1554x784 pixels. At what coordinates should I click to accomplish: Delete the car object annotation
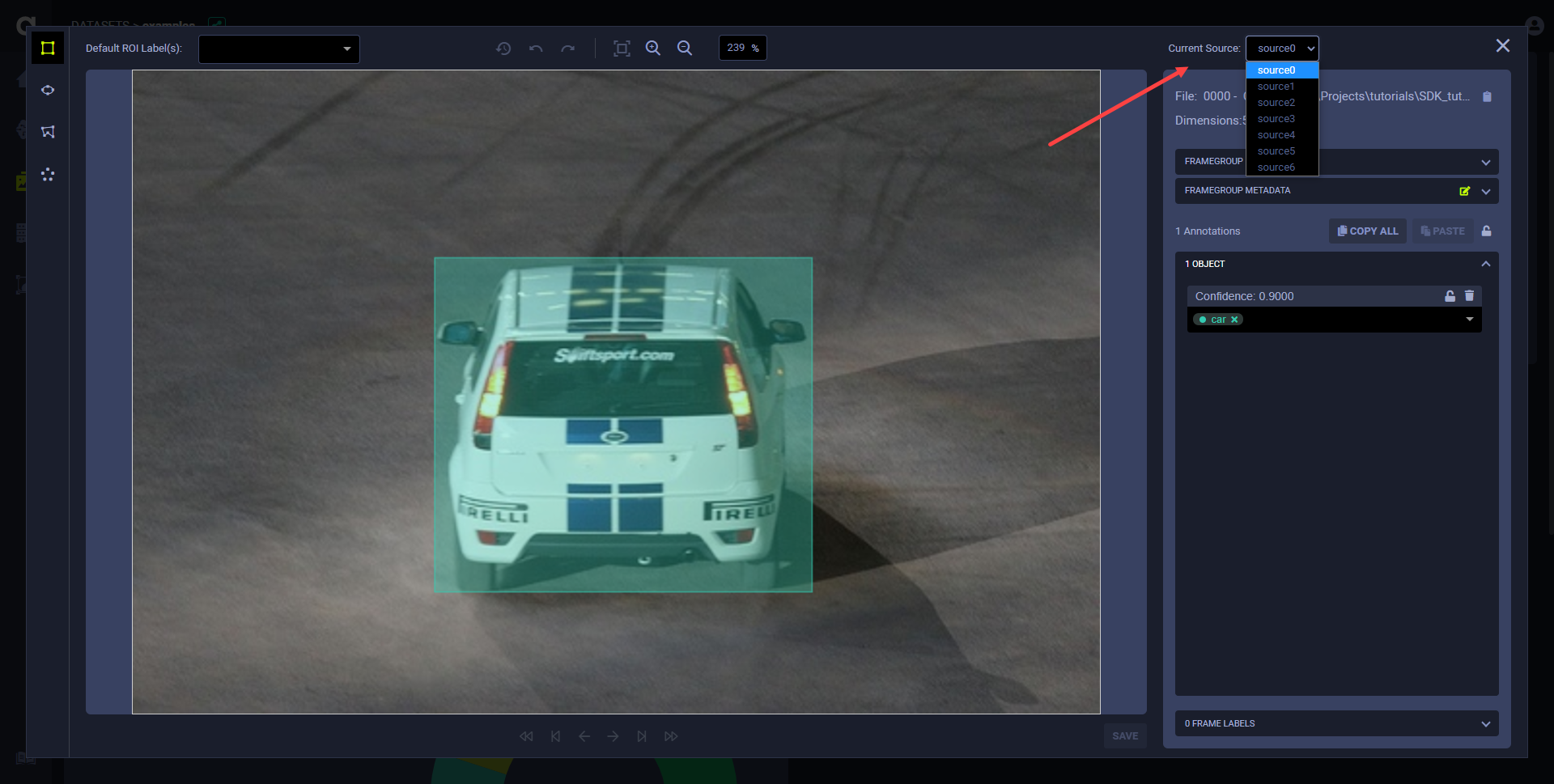1469,296
